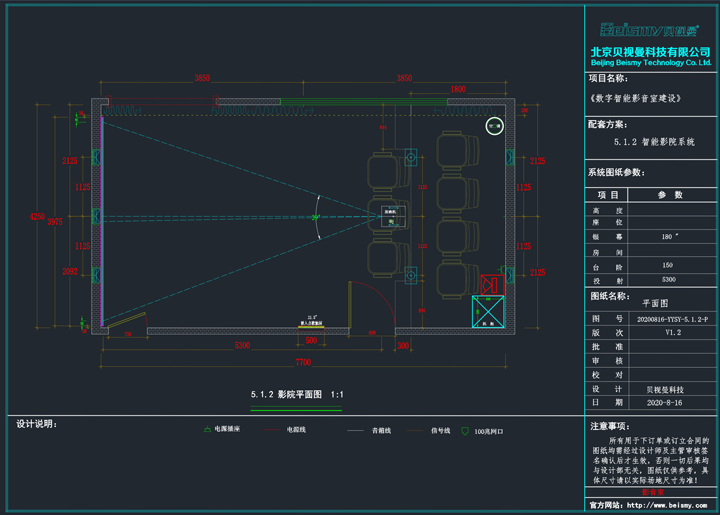The image size is (720, 515).
Task: Click the 4250 overall height dimension
Action: coord(37,217)
